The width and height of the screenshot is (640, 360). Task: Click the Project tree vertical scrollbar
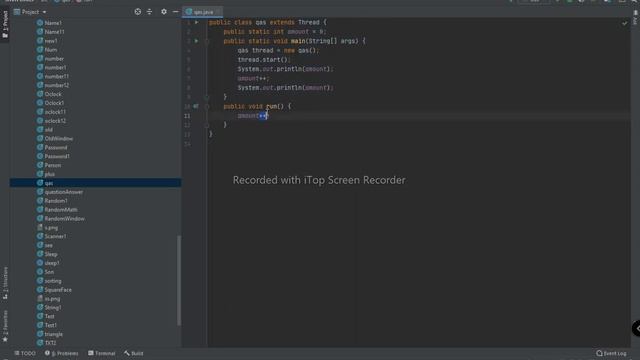click(x=179, y=281)
